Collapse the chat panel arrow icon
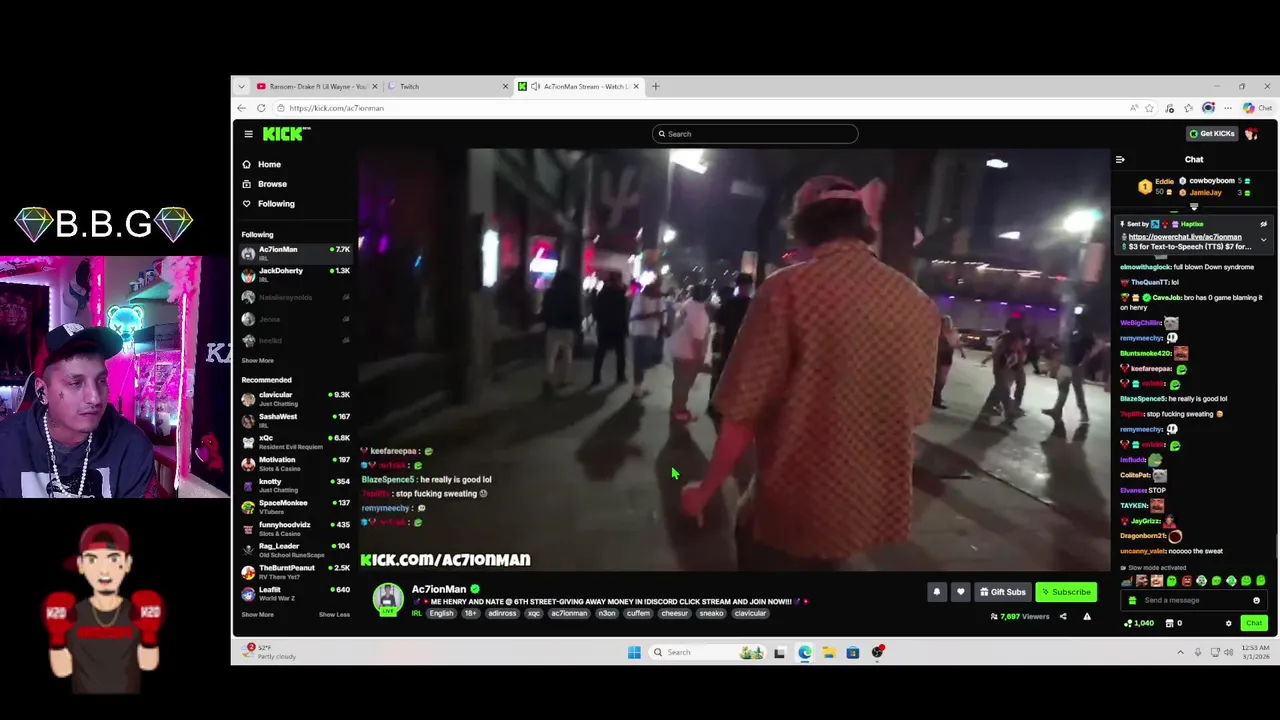1280x720 pixels. point(1120,160)
